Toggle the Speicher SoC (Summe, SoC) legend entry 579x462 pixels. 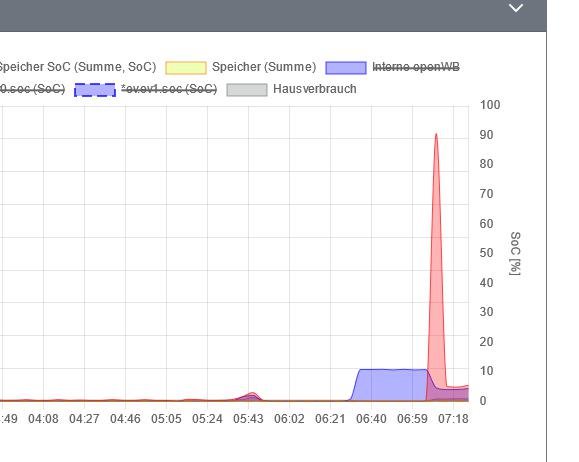coord(78,67)
